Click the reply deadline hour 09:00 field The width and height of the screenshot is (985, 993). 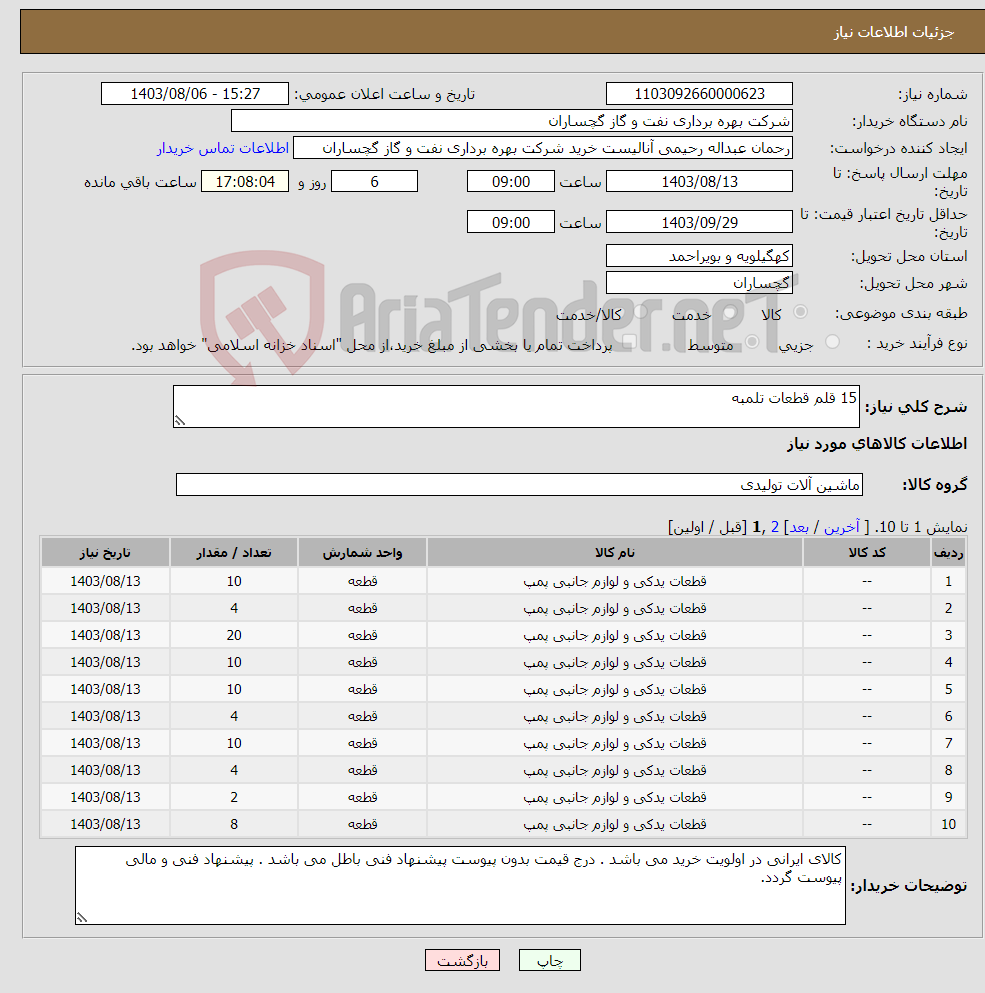[x=511, y=182]
